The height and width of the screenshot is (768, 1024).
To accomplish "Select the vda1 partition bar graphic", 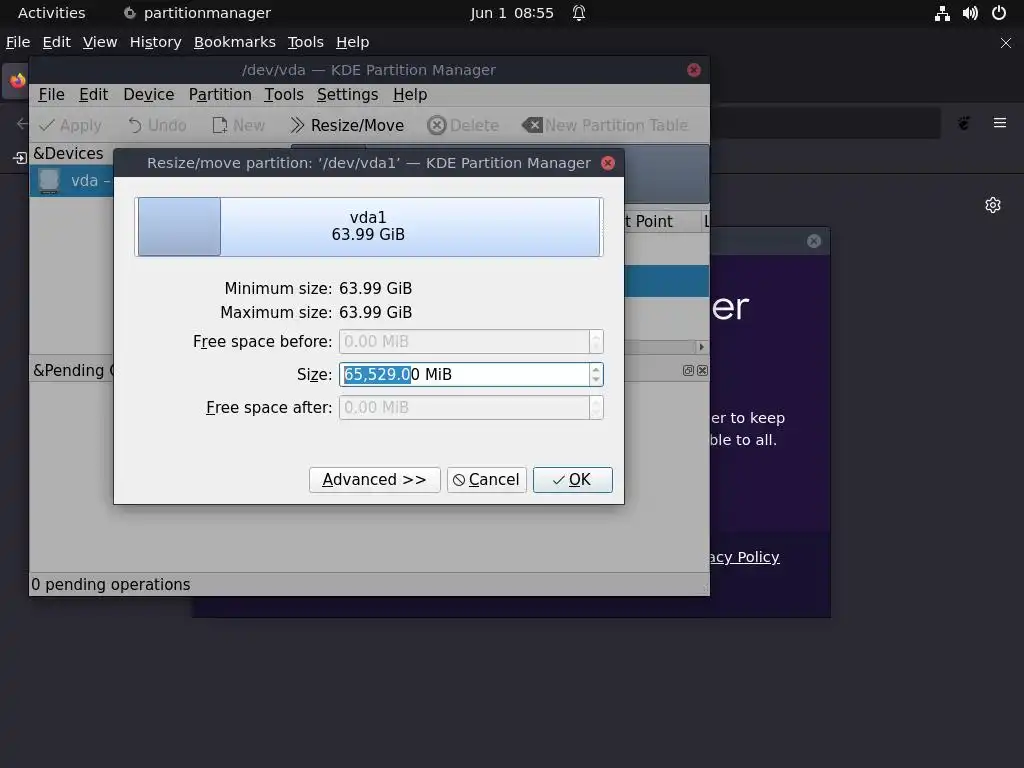I will [x=368, y=227].
